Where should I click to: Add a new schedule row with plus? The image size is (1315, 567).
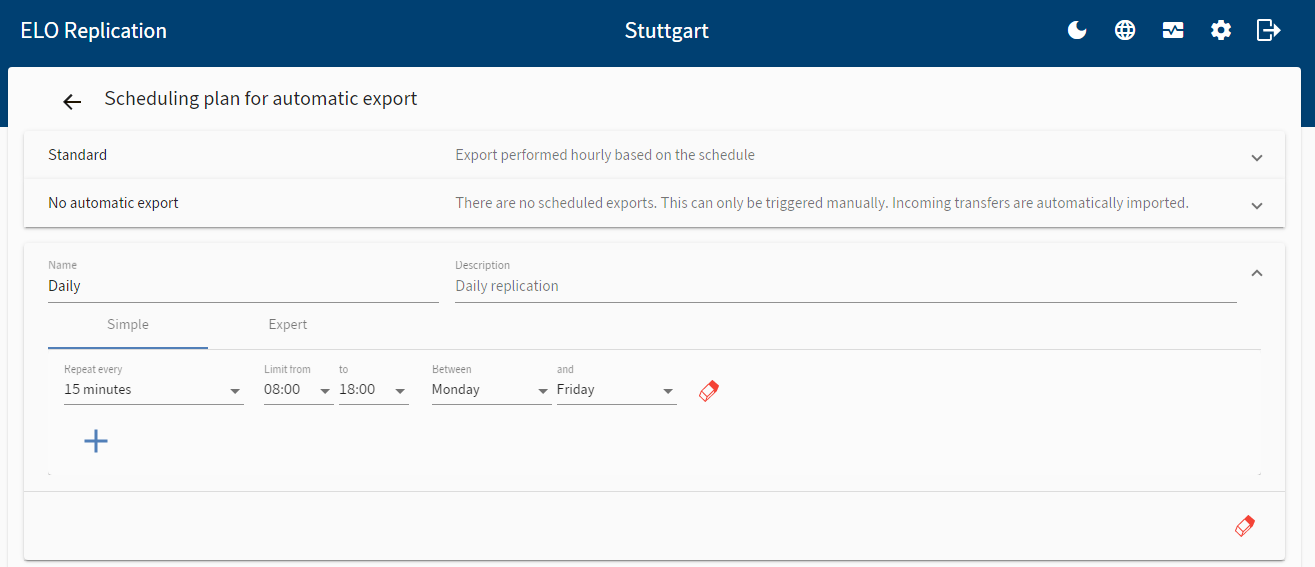96,441
